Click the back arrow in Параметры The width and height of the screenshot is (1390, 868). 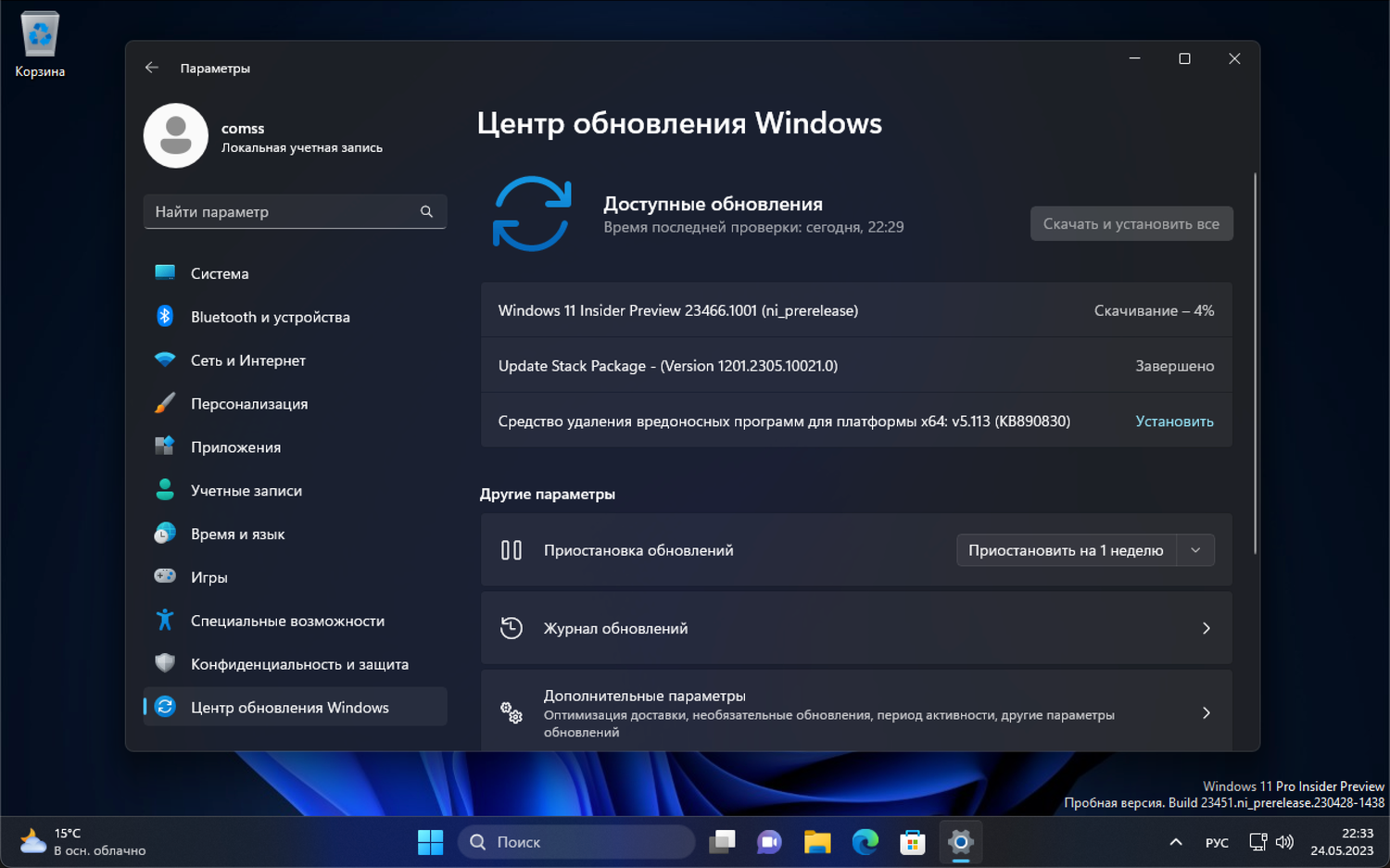tap(151, 67)
